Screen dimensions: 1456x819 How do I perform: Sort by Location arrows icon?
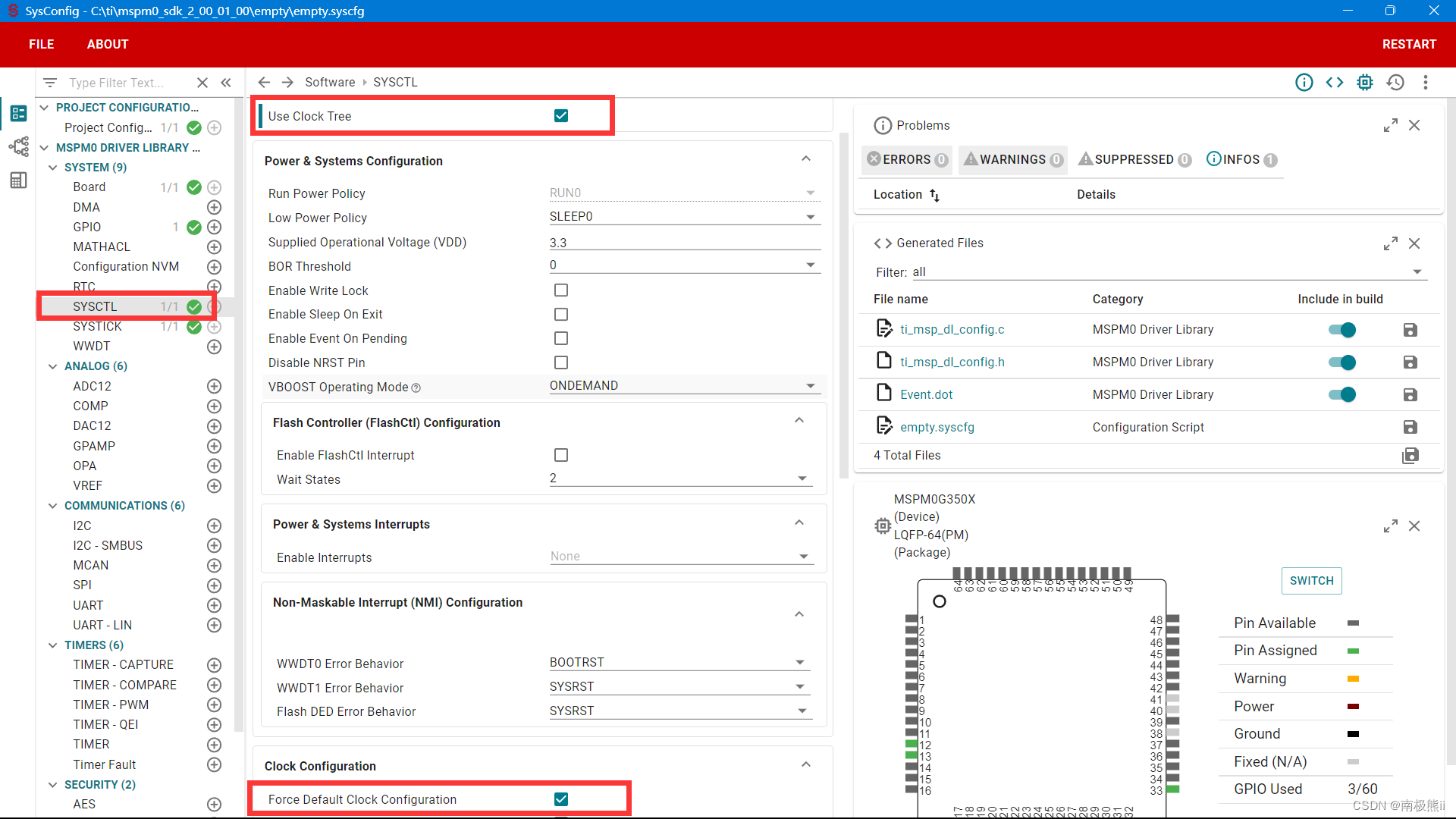[x=934, y=195]
